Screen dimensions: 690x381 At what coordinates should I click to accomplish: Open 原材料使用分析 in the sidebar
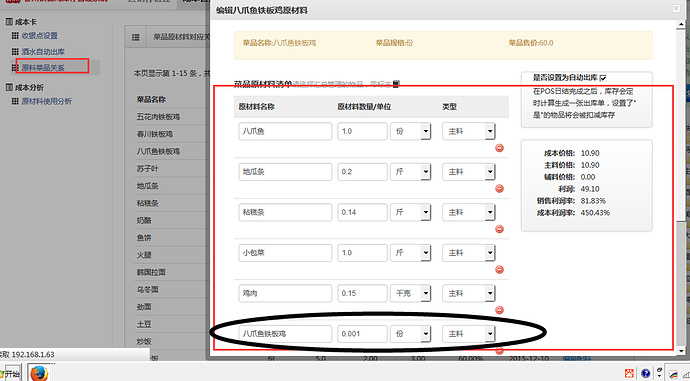click(x=47, y=101)
